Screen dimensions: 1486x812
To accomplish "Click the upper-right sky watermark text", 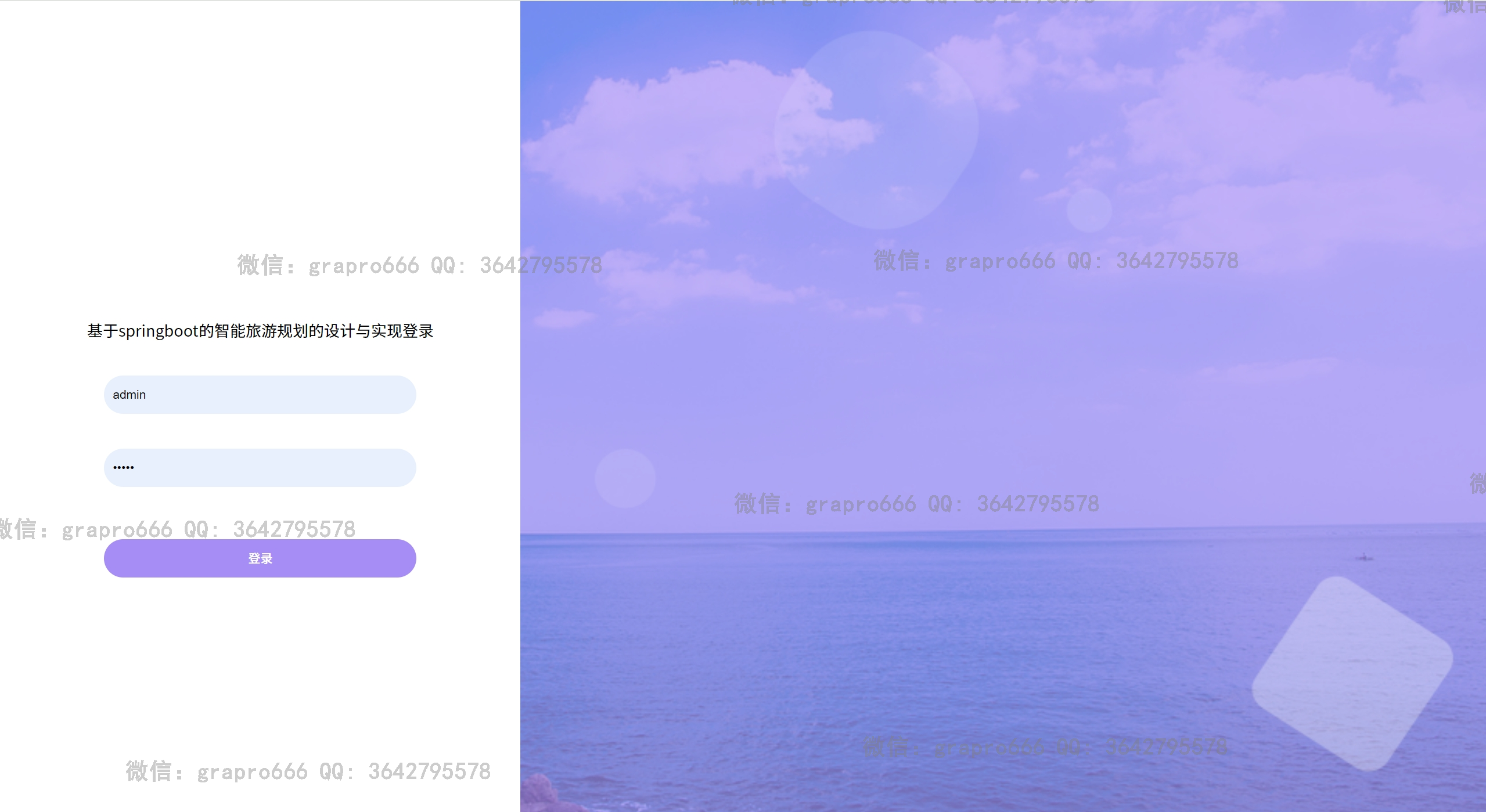I will pyautogui.click(x=1056, y=261).
